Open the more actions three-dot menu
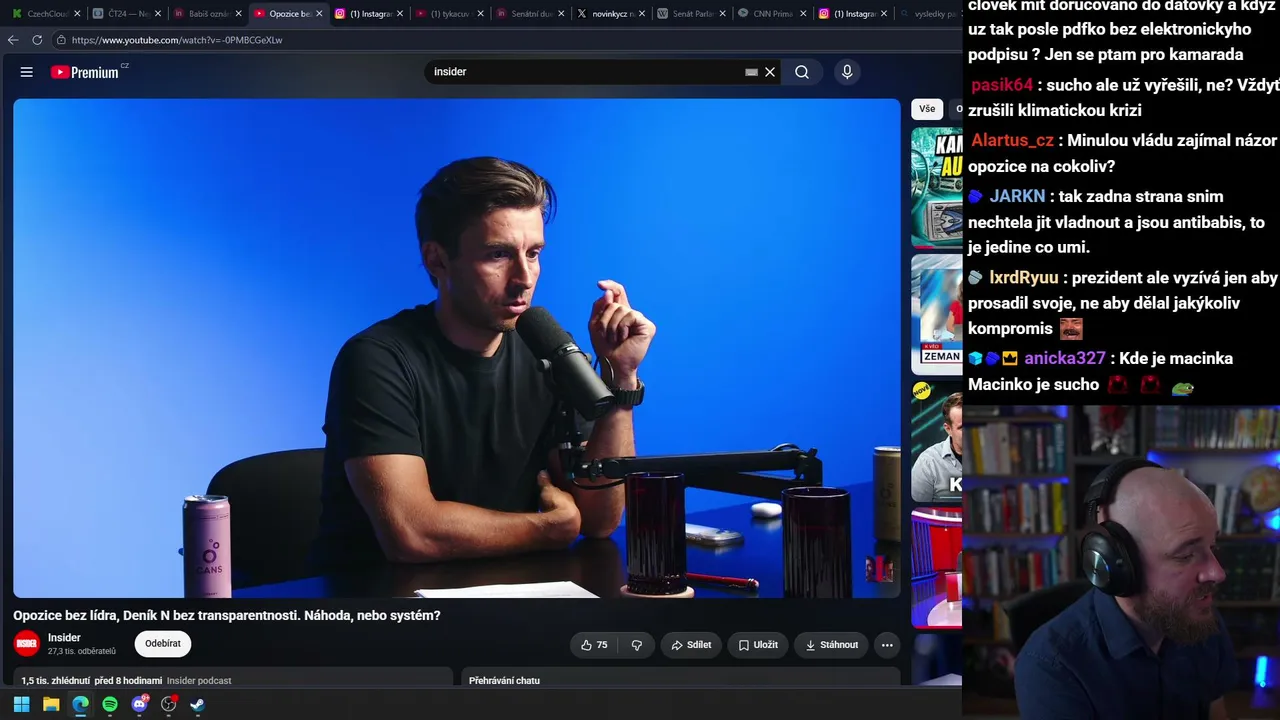The width and height of the screenshot is (1280, 720). 887,645
